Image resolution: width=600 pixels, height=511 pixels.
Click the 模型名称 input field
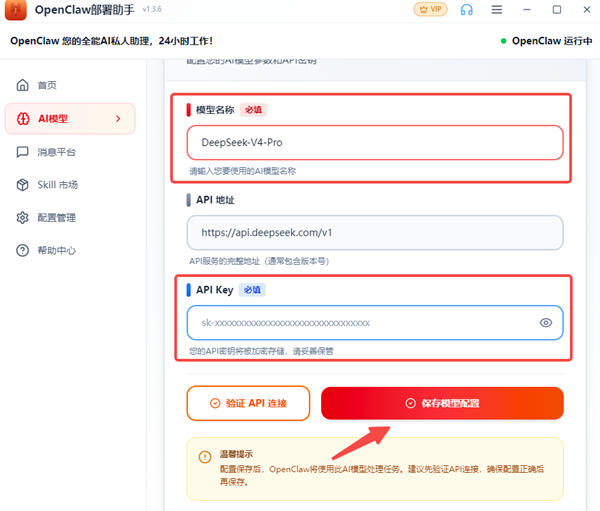coord(375,142)
